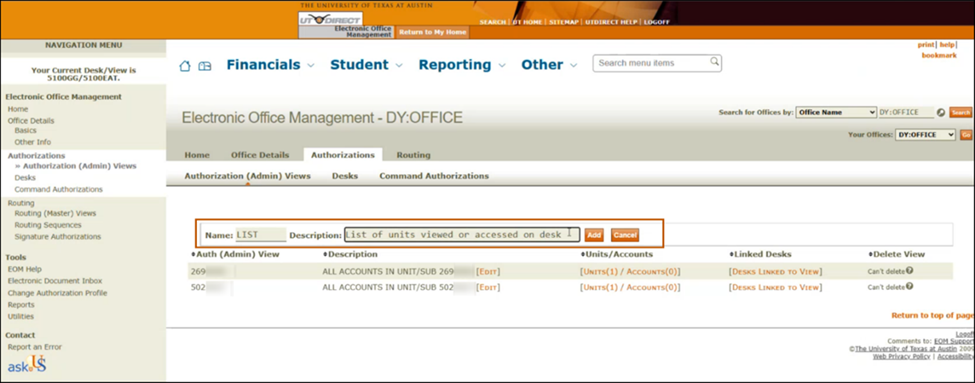Viewport: 975px width, 383px height.
Task: Click UTDIRECT HELP in the top banner
Action: 611,22
